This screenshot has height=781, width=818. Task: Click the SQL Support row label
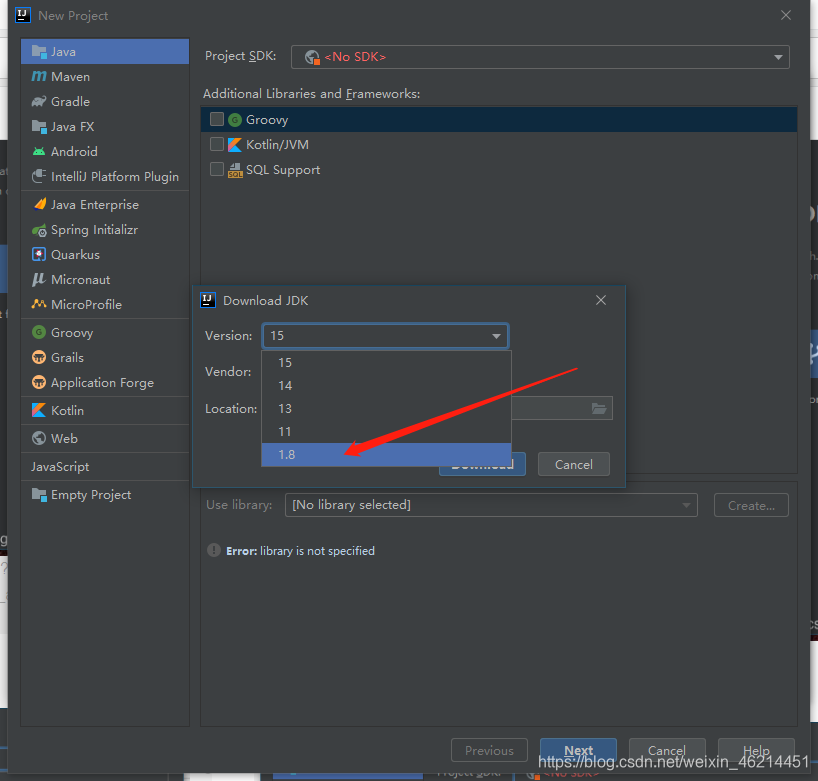[x=283, y=170]
